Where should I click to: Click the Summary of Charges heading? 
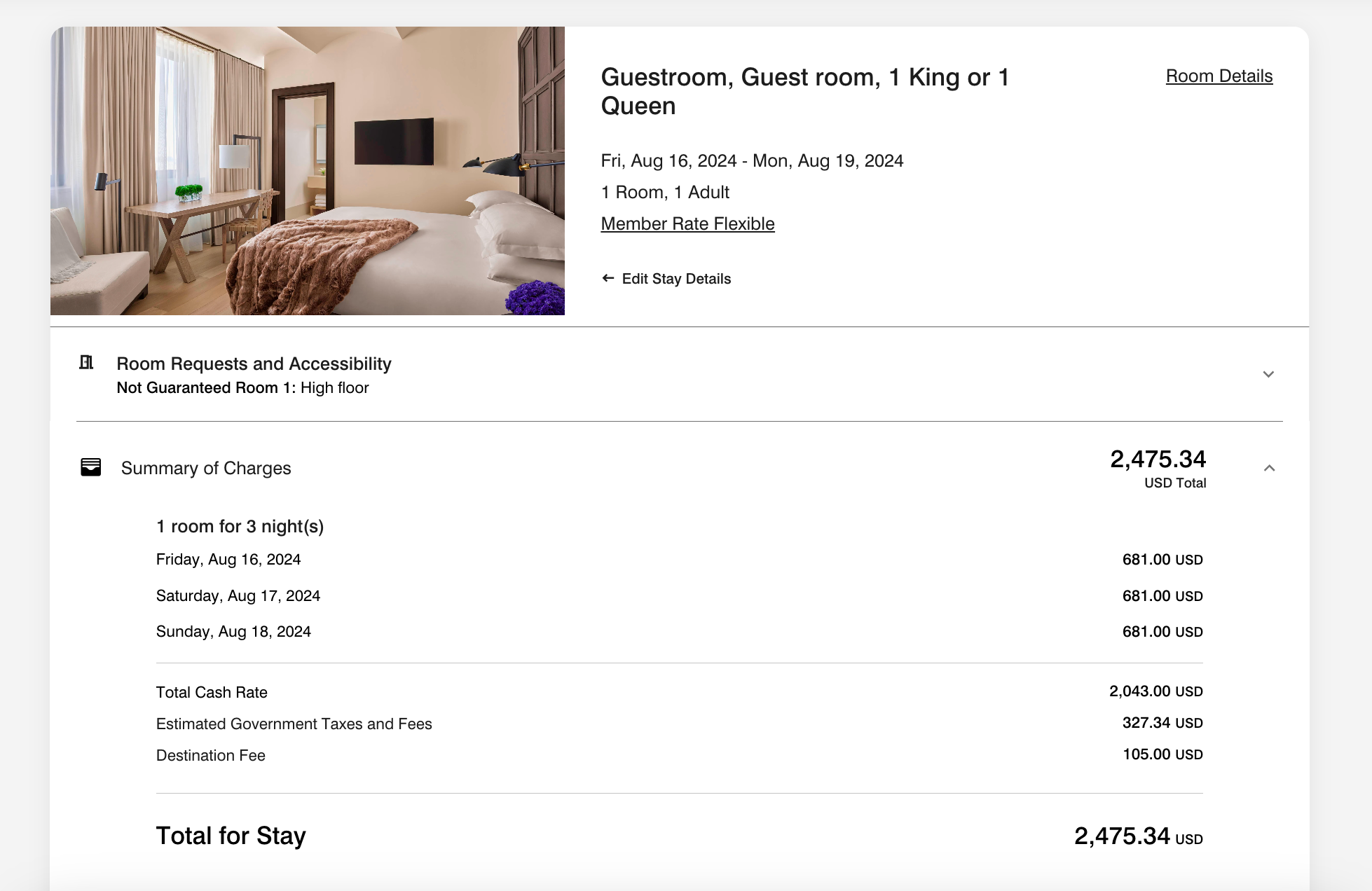[206, 468]
